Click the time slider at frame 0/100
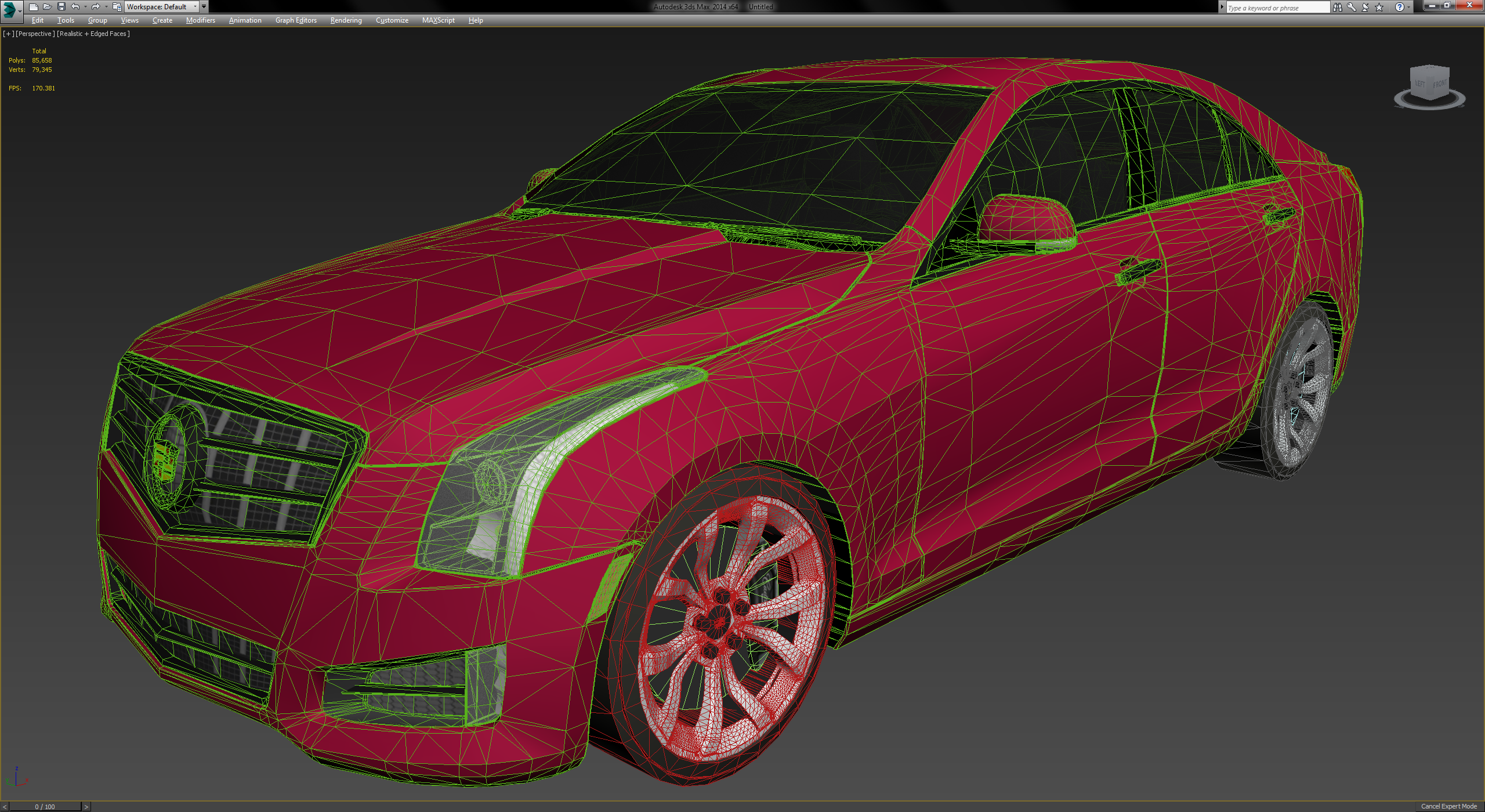The image size is (1485, 812). pos(44,806)
